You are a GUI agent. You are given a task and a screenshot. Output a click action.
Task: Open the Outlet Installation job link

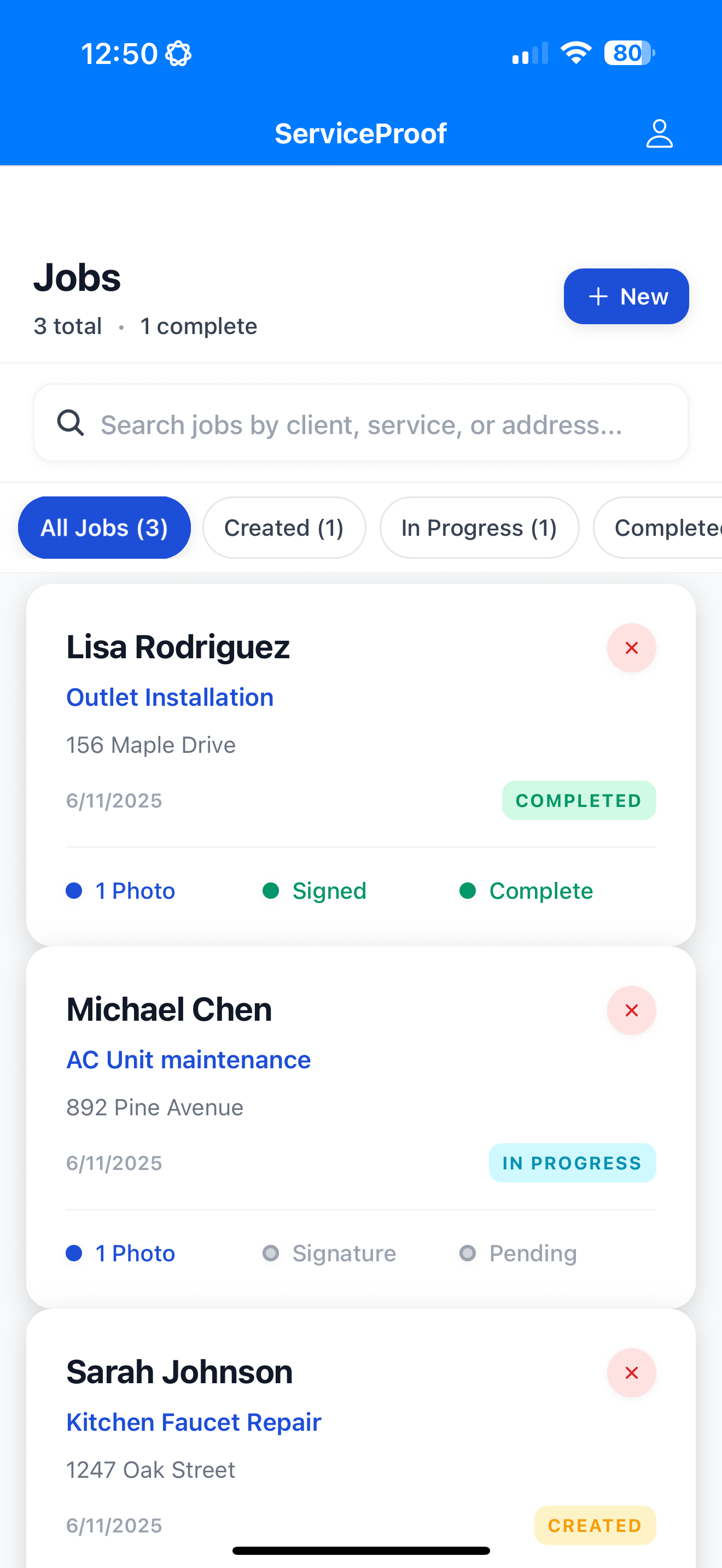170,698
